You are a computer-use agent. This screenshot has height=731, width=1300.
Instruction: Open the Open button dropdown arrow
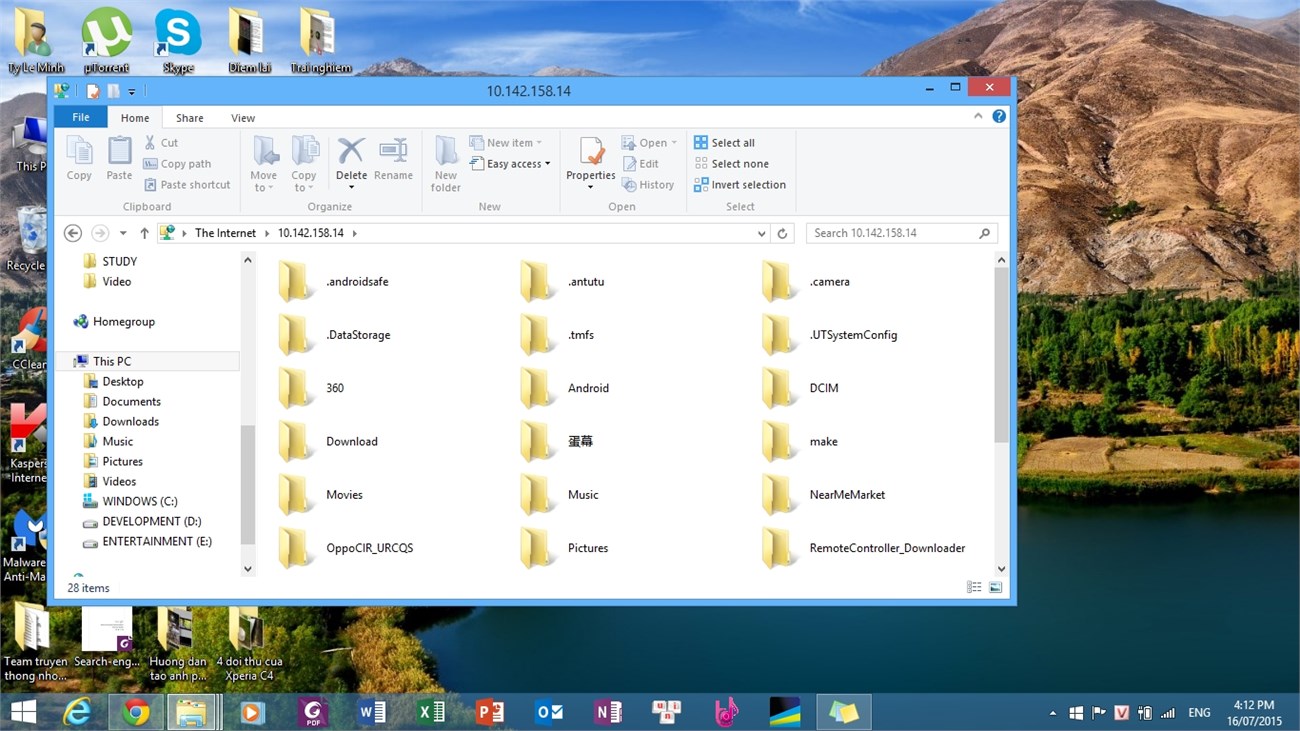coord(674,143)
